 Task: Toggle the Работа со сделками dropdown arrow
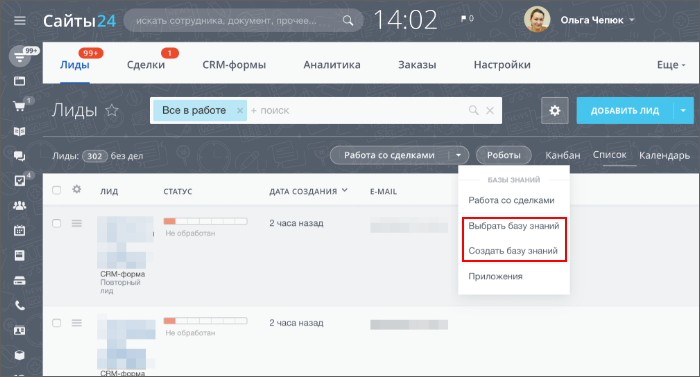pyautogui.click(x=458, y=155)
